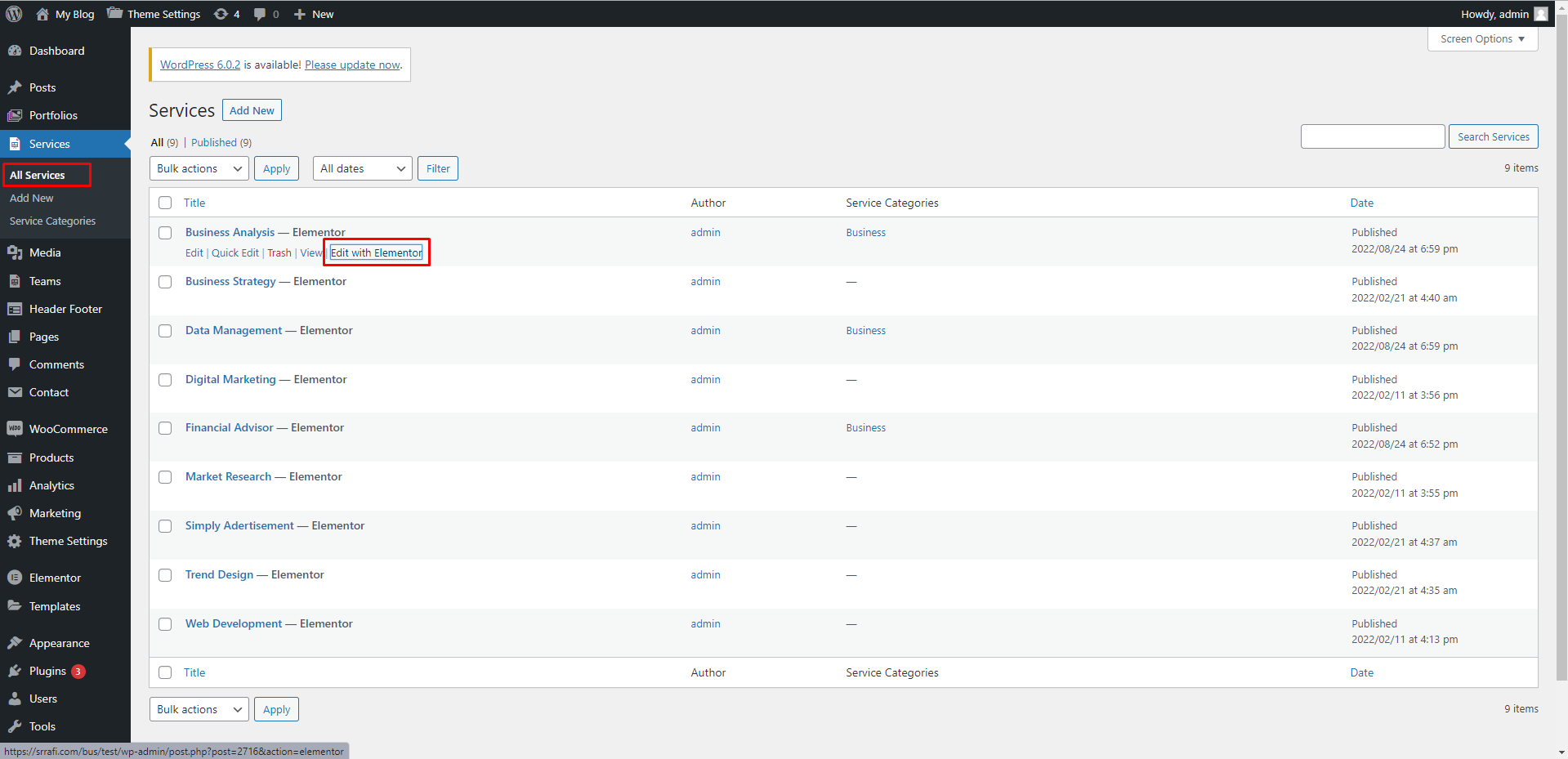
Task: Click the Please update now link
Action: point(353,65)
